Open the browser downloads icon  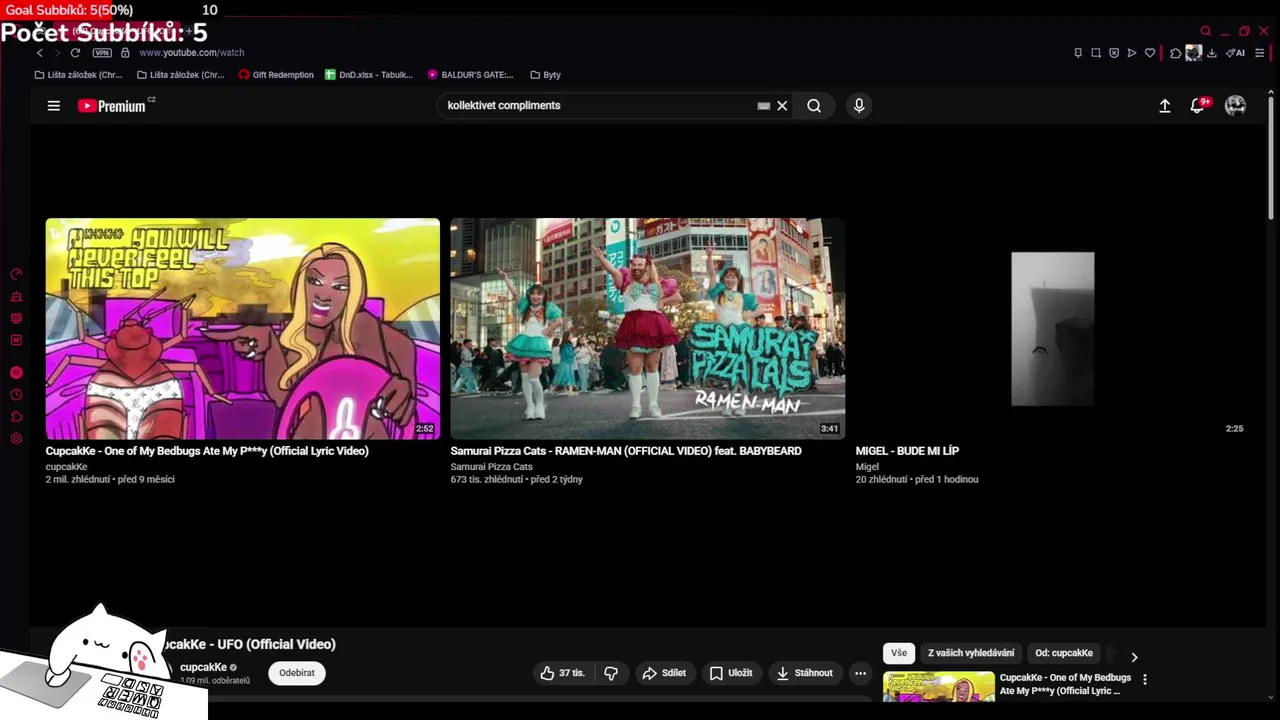[1212, 53]
